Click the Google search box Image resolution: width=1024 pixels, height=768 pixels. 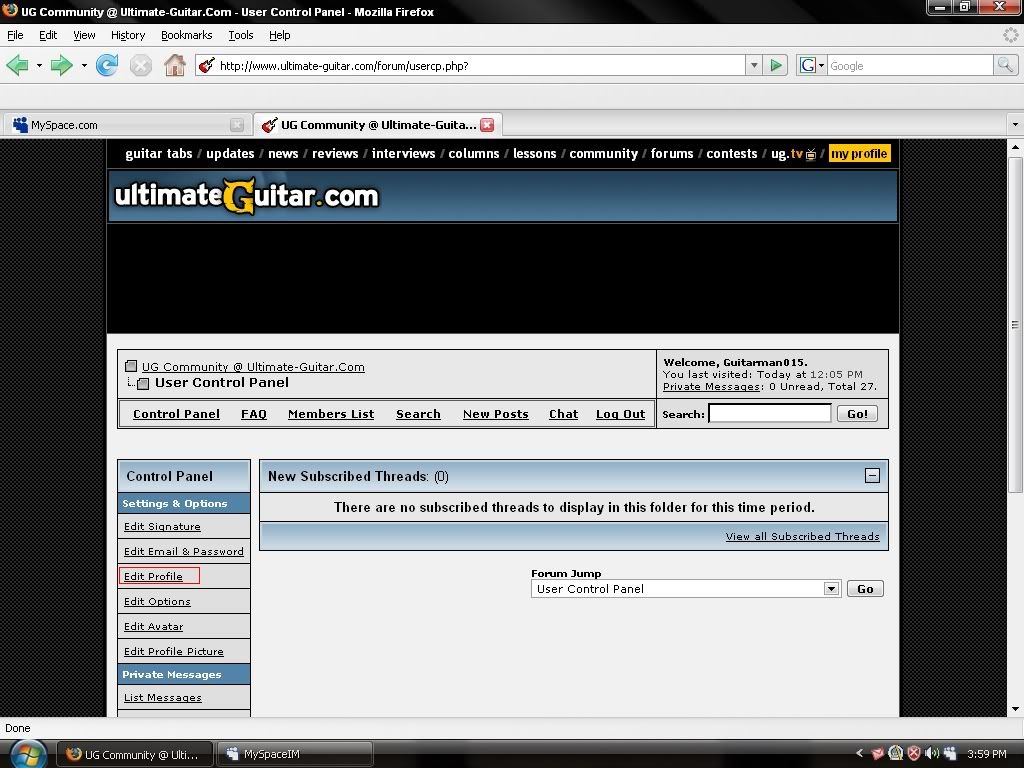910,65
